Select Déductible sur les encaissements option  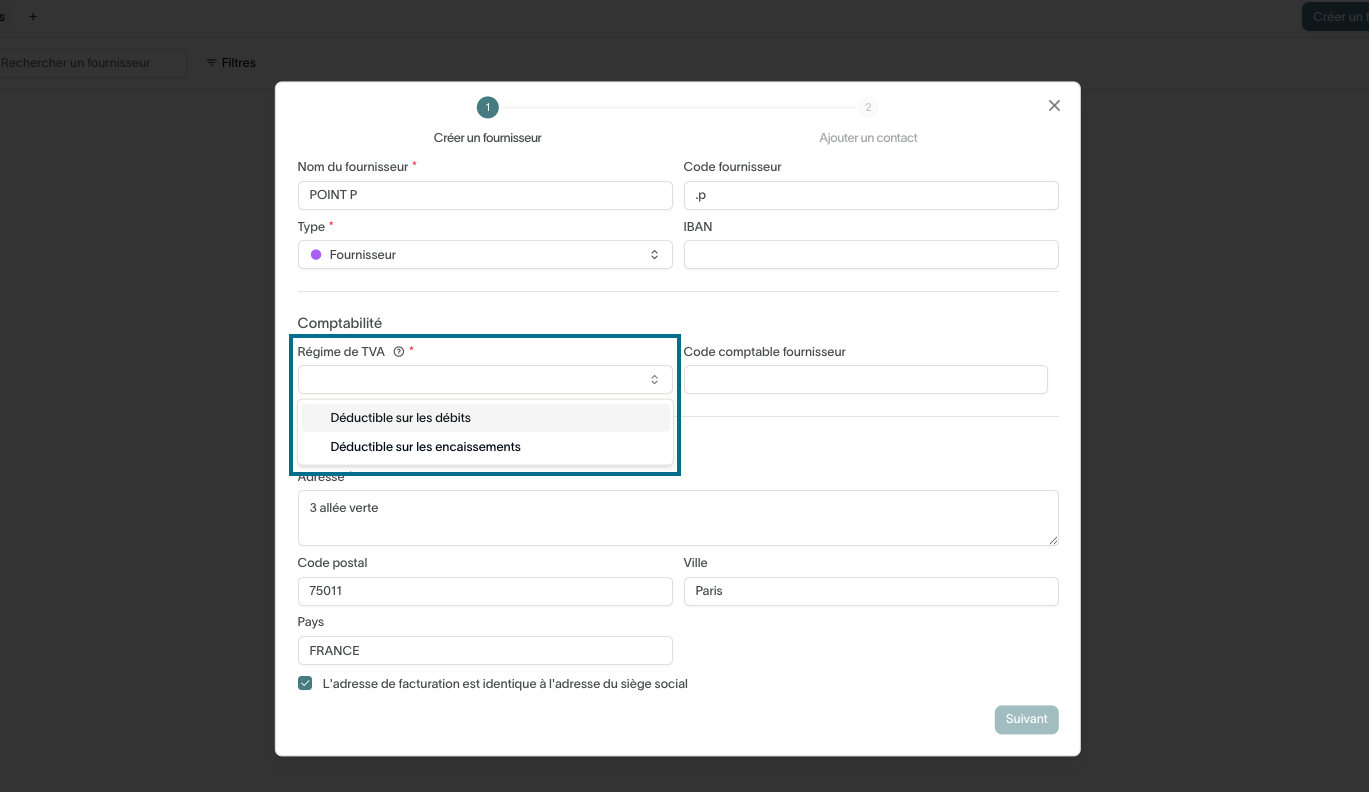pyautogui.click(x=486, y=447)
